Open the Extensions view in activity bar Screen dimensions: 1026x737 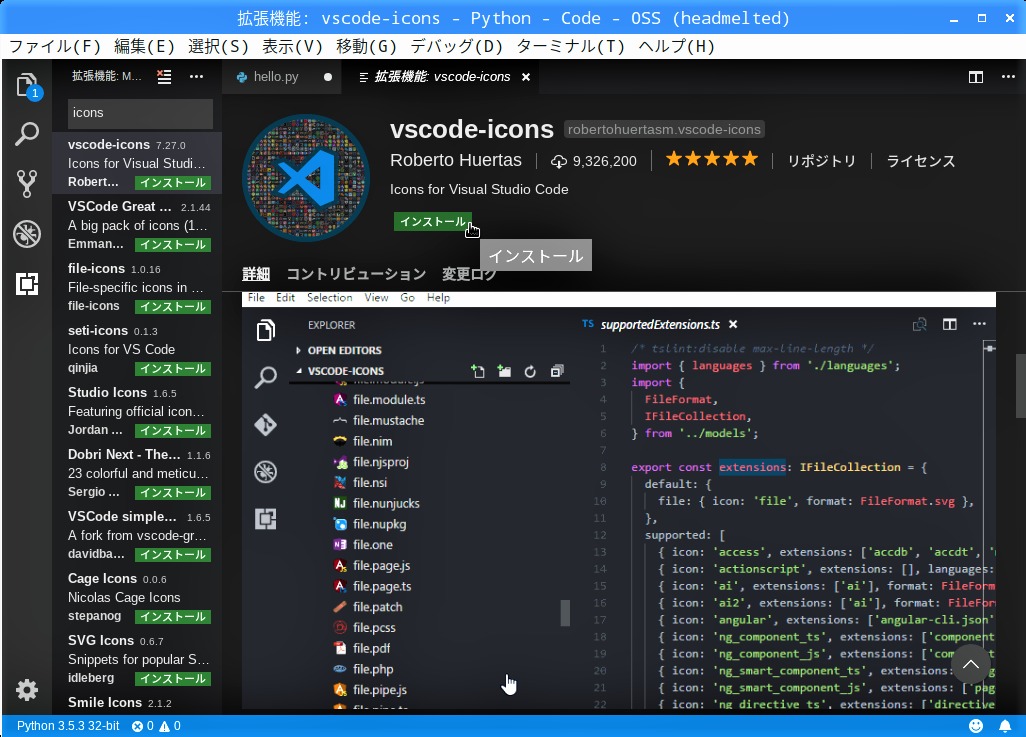tap(27, 283)
